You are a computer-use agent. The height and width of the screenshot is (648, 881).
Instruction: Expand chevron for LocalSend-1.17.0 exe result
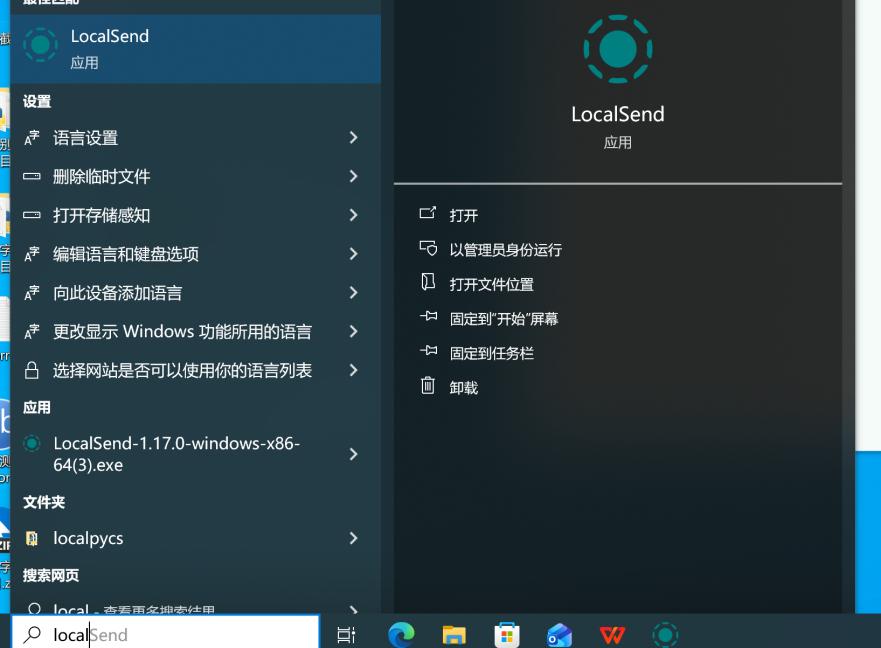click(x=353, y=454)
